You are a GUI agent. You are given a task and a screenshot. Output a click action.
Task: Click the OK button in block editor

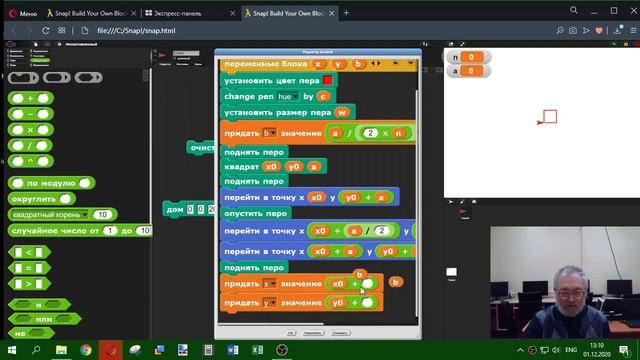click(291, 333)
